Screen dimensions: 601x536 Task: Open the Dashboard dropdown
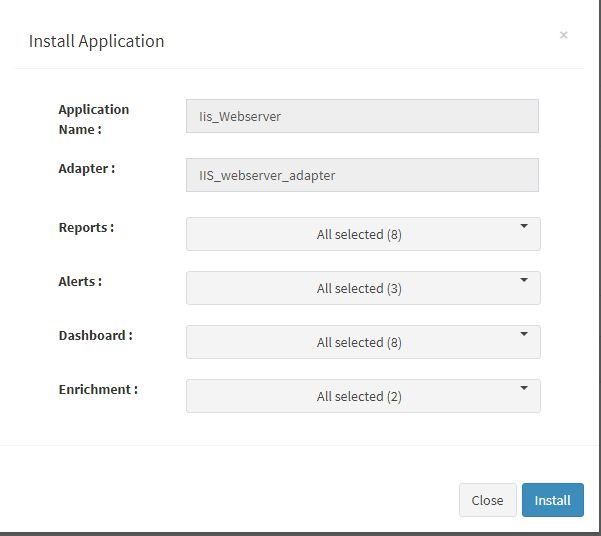pos(363,342)
